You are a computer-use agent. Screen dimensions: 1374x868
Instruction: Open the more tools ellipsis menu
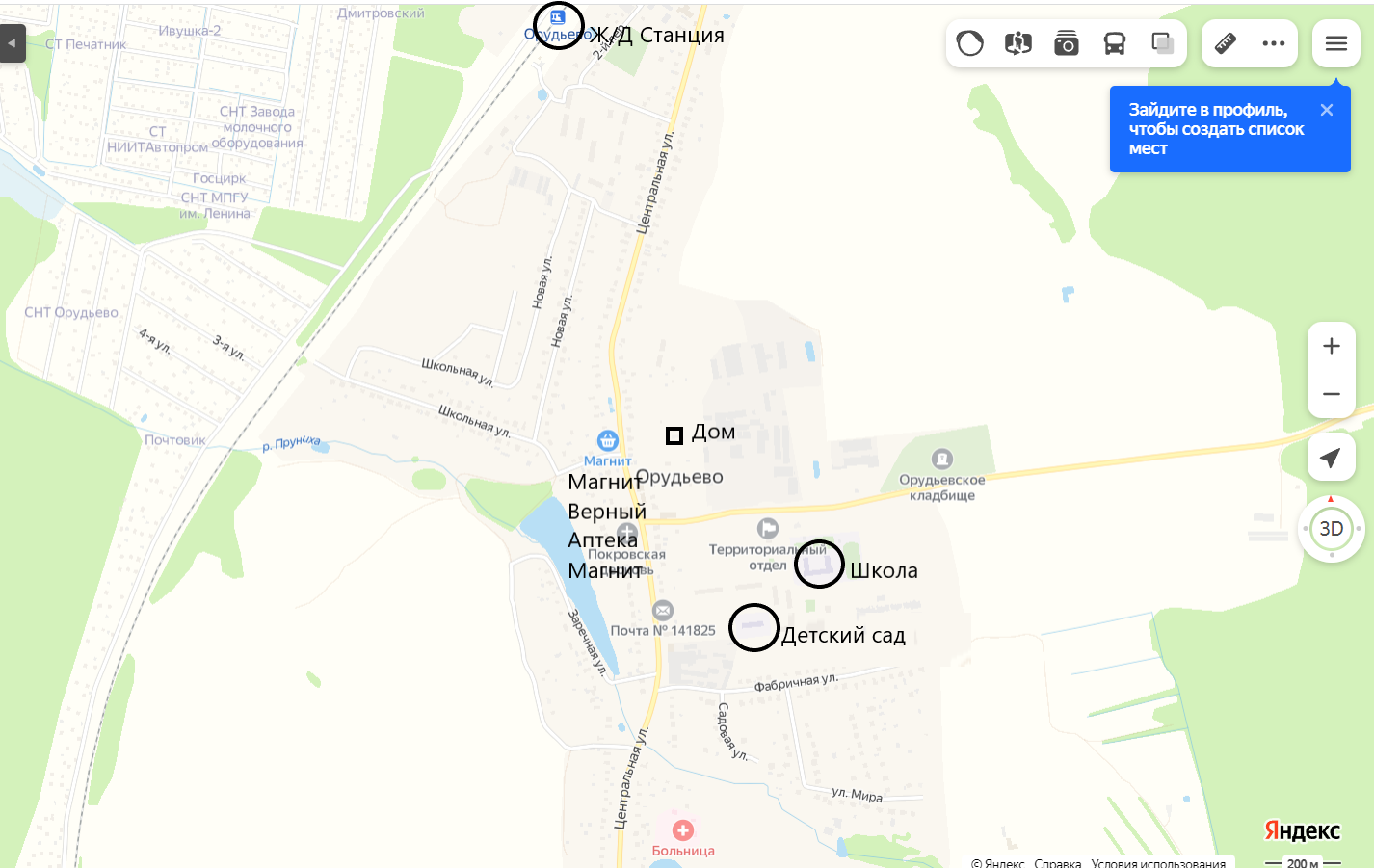(1274, 43)
